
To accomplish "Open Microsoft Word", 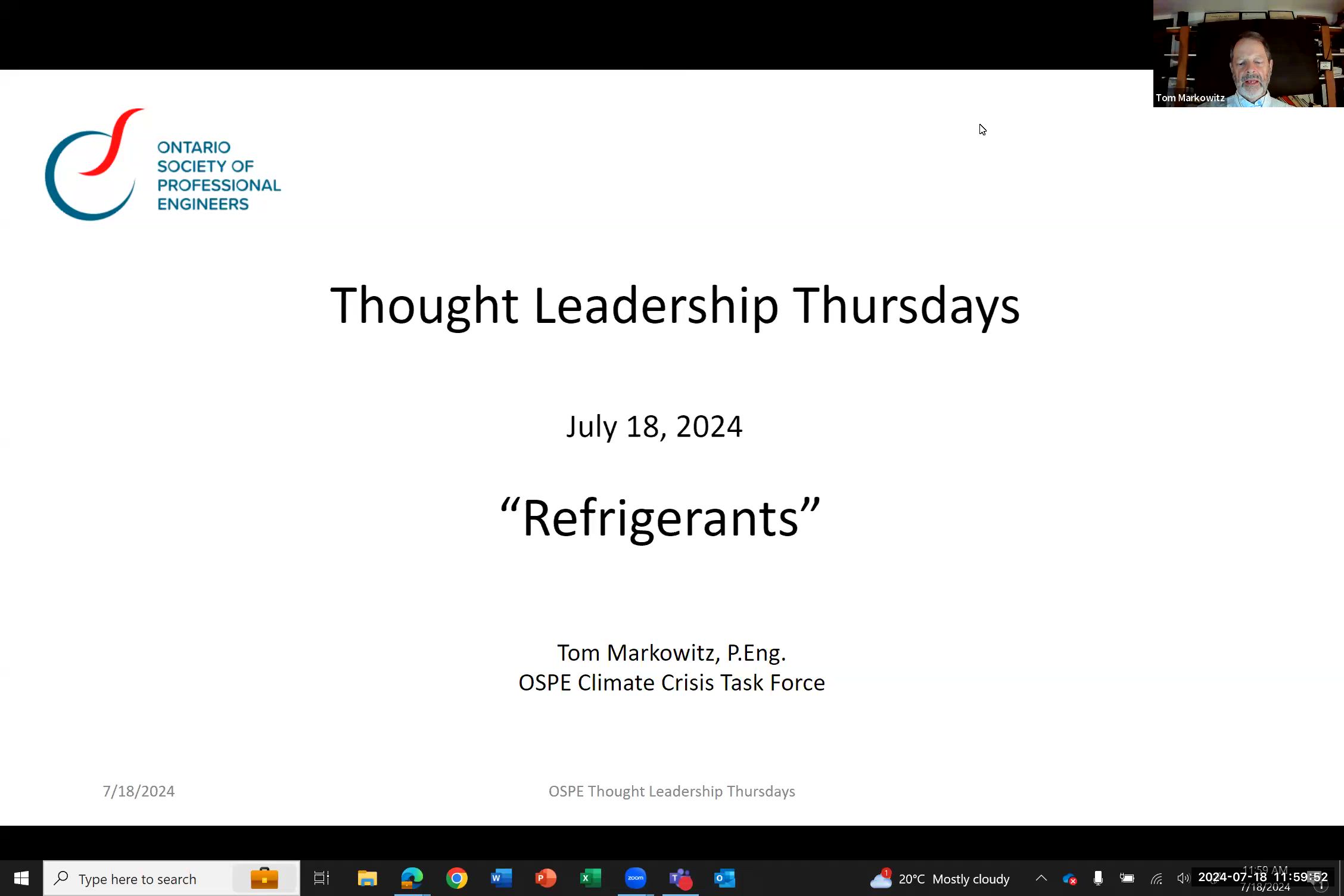I will [x=501, y=878].
